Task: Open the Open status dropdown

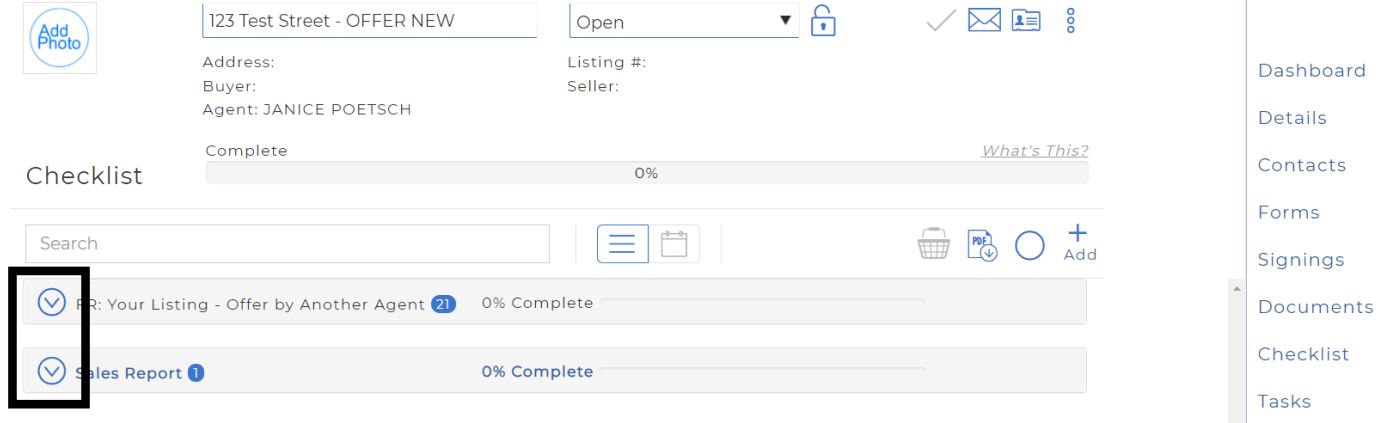Action: tap(684, 21)
